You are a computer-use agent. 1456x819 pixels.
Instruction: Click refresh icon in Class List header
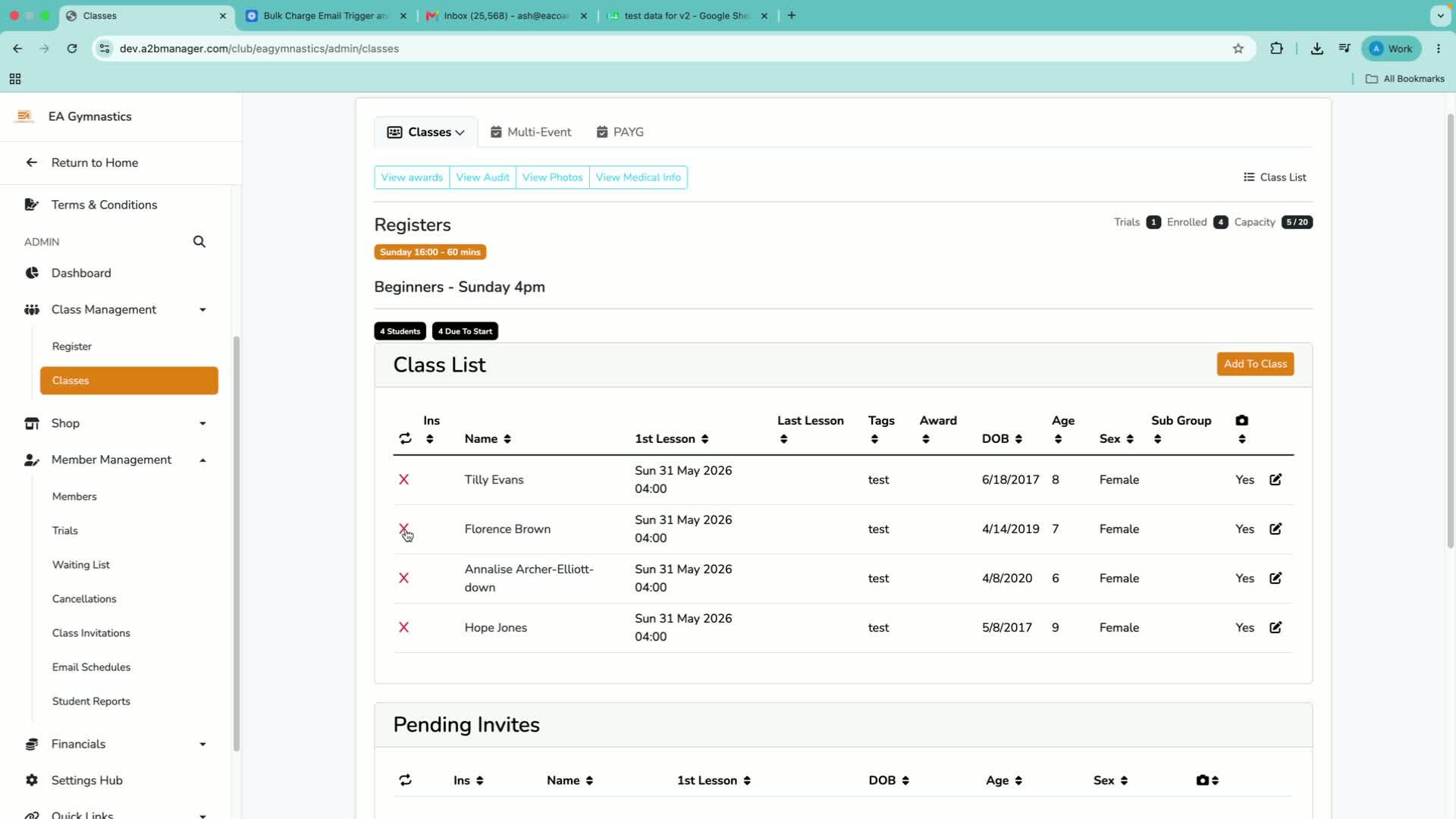point(405,438)
